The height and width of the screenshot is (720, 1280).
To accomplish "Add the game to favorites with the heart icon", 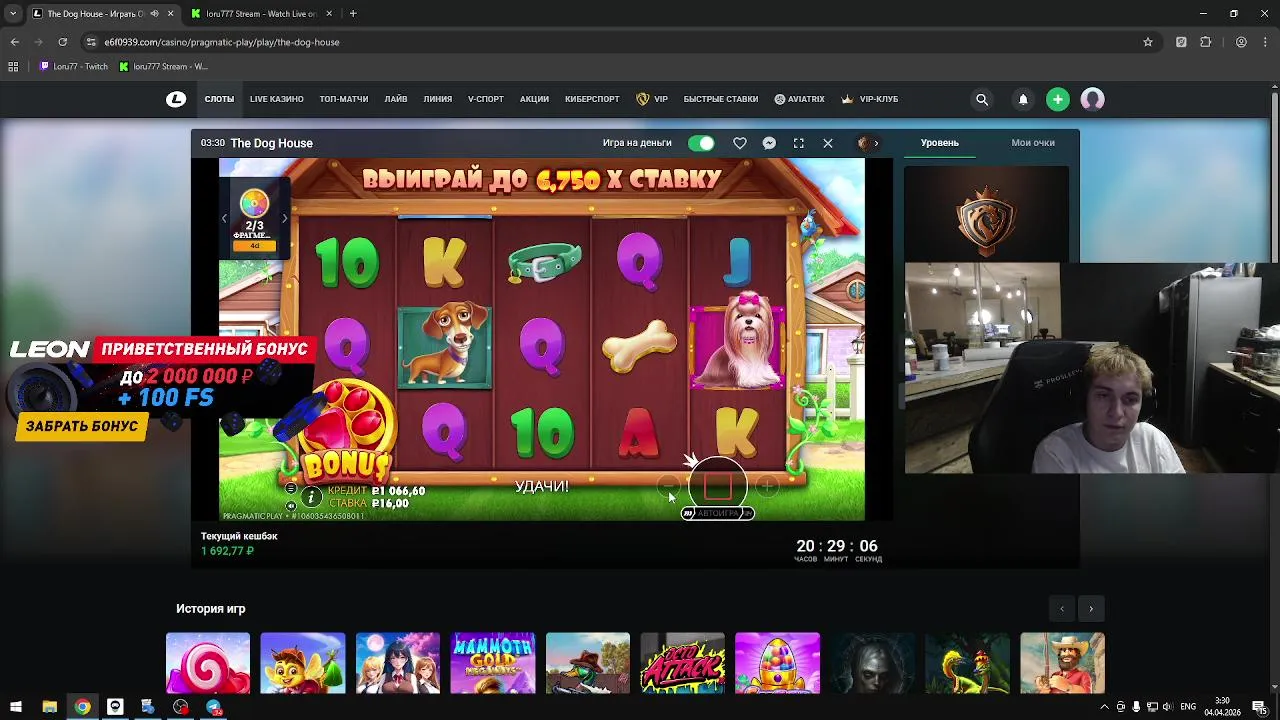I will coord(740,143).
